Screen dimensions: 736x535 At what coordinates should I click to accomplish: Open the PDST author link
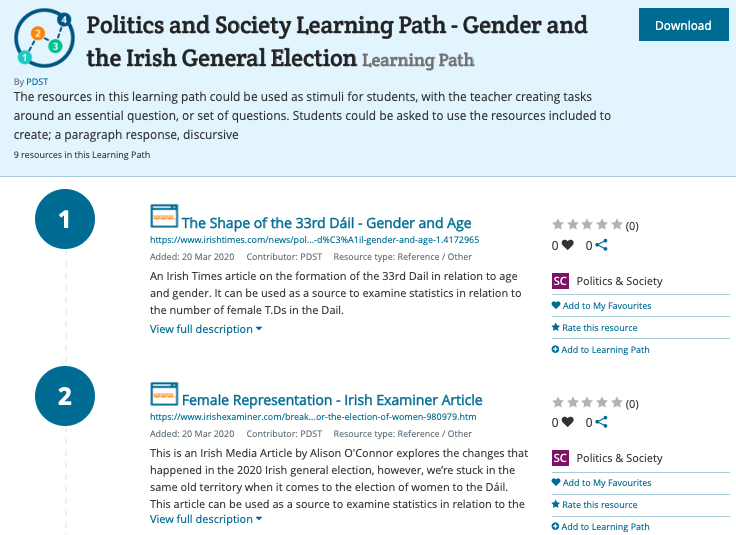pos(37,82)
